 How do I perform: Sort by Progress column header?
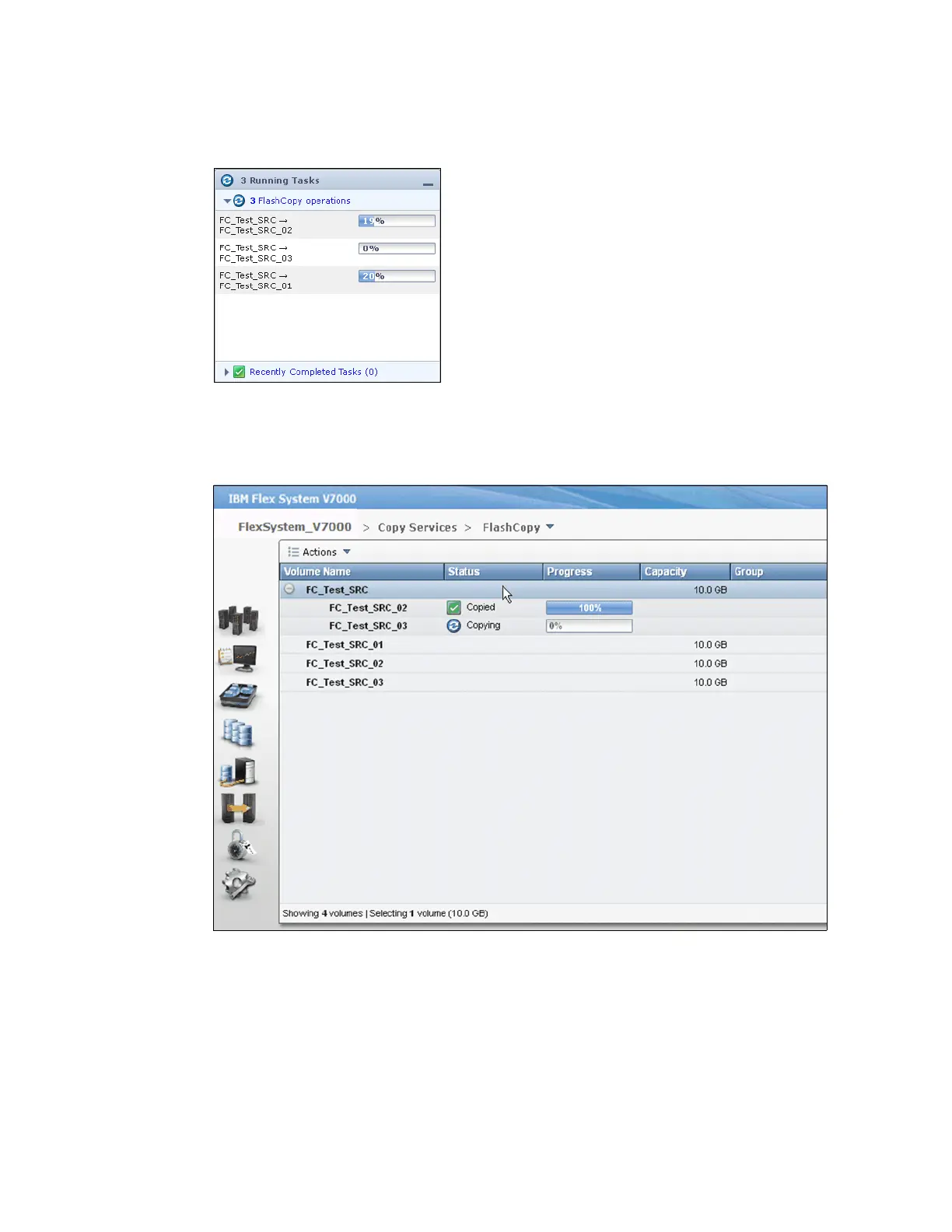(x=591, y=572)
